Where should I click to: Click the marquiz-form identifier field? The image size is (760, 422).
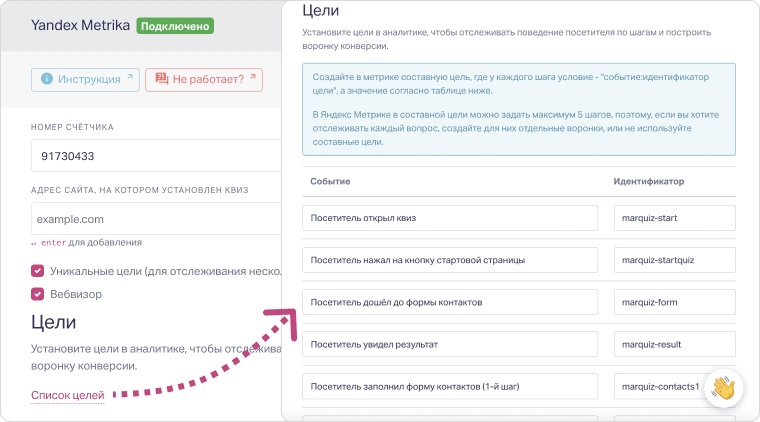[674, 302]
